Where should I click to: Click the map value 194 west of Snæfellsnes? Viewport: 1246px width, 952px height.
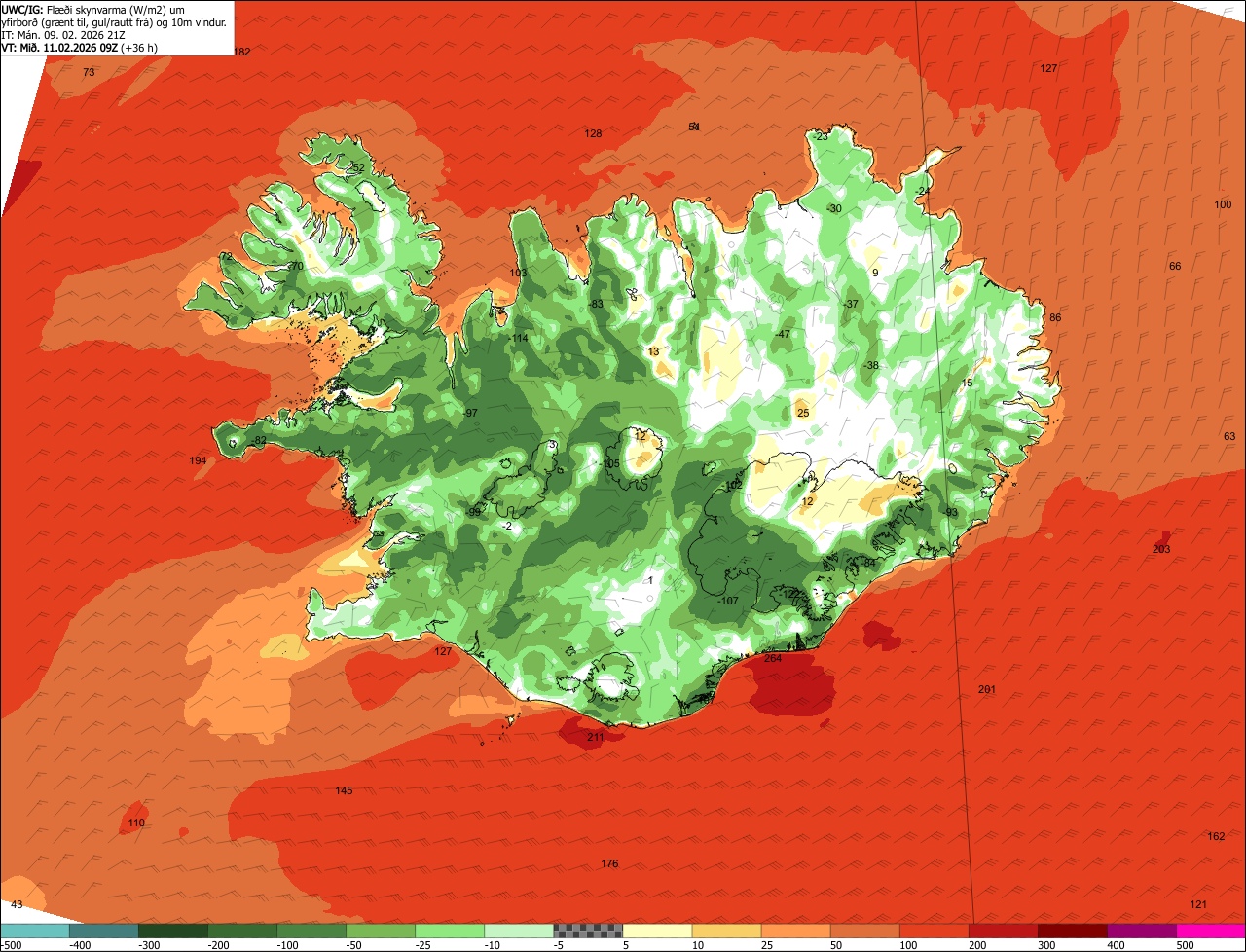point(198,461)
